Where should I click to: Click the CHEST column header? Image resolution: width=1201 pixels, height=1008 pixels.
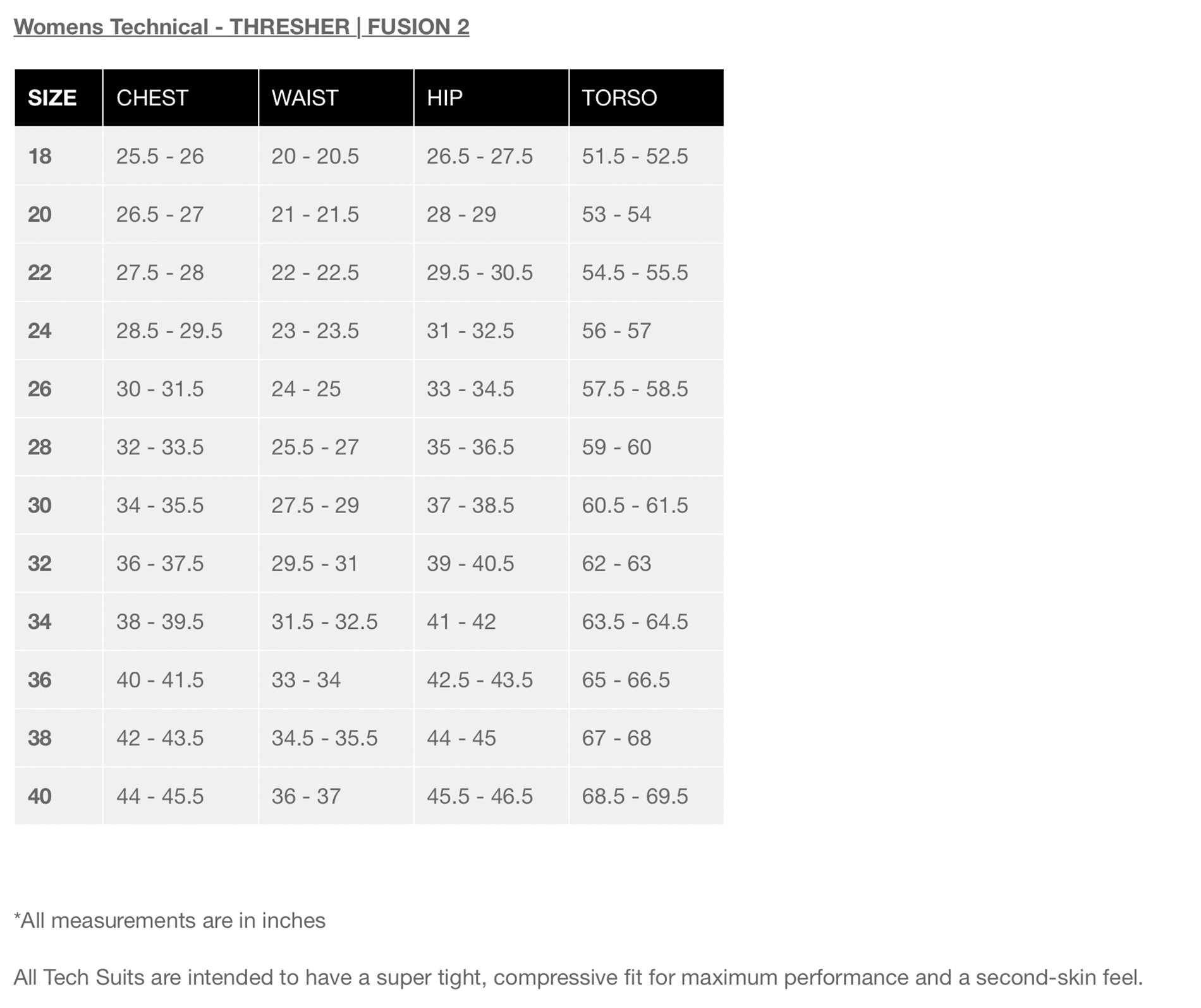pos(152,98)
